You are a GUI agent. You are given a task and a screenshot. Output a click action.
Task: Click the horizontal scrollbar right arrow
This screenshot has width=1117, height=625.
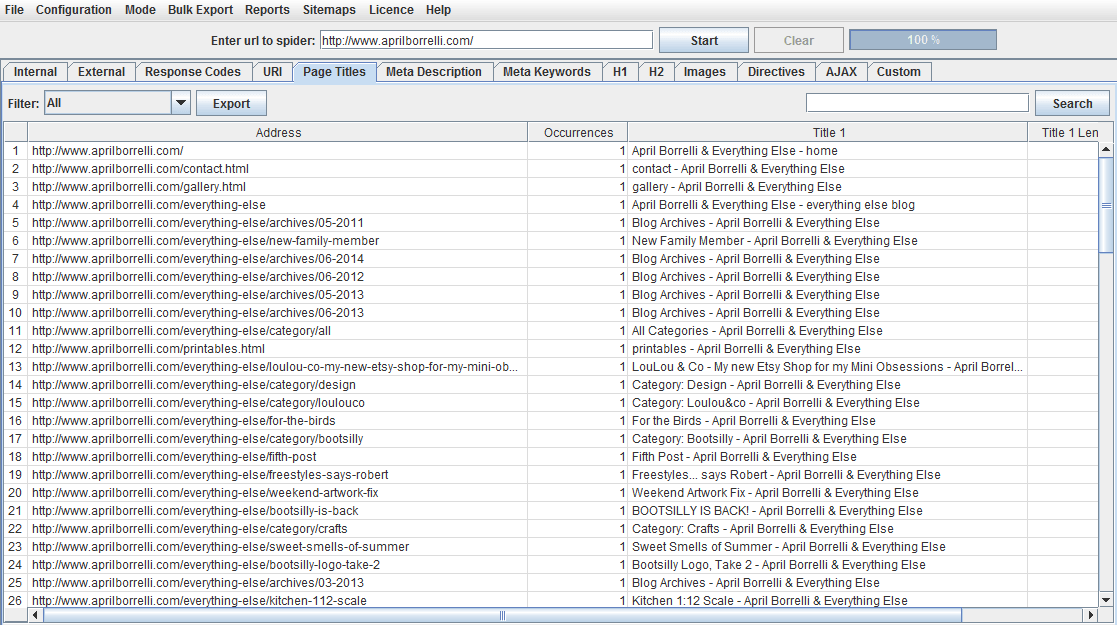pyautogui.click(x=1092, y=616)
